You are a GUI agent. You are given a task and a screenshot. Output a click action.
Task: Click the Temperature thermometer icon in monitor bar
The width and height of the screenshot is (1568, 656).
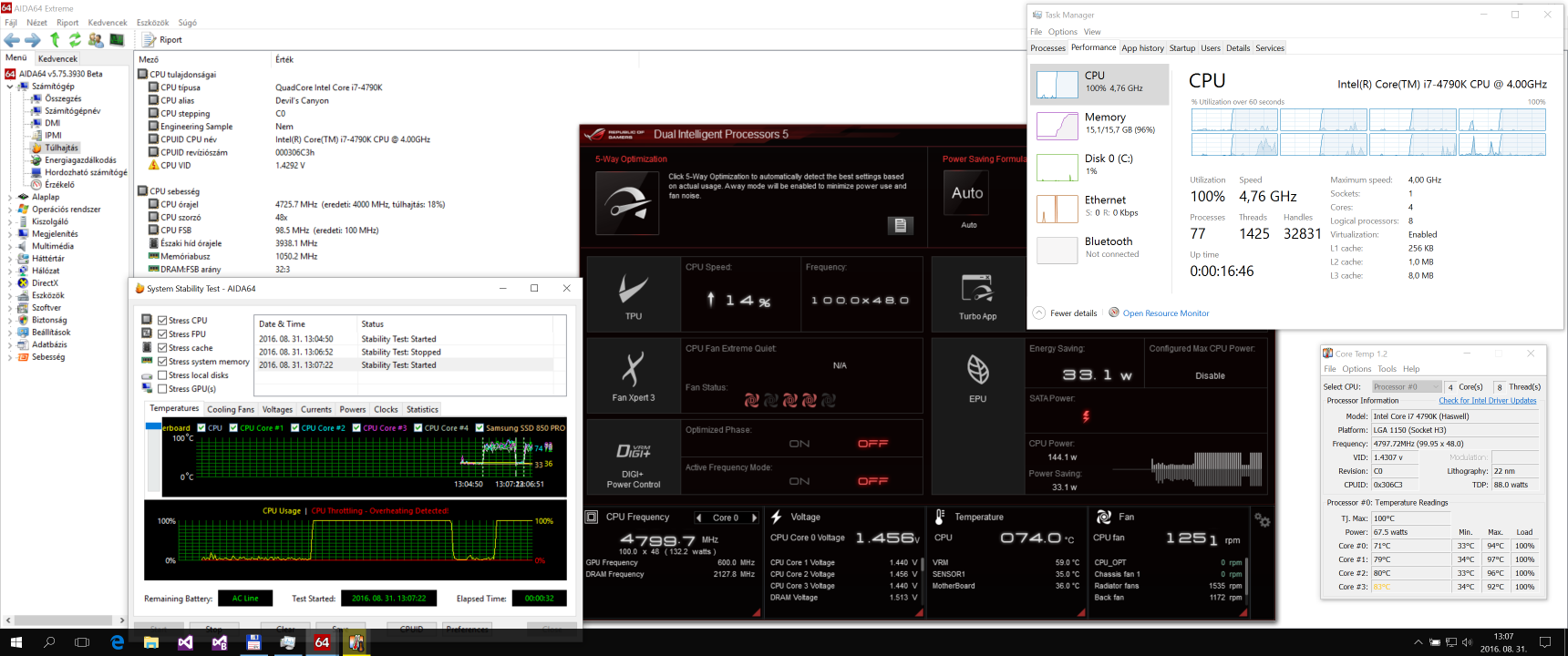coord(940,517)
